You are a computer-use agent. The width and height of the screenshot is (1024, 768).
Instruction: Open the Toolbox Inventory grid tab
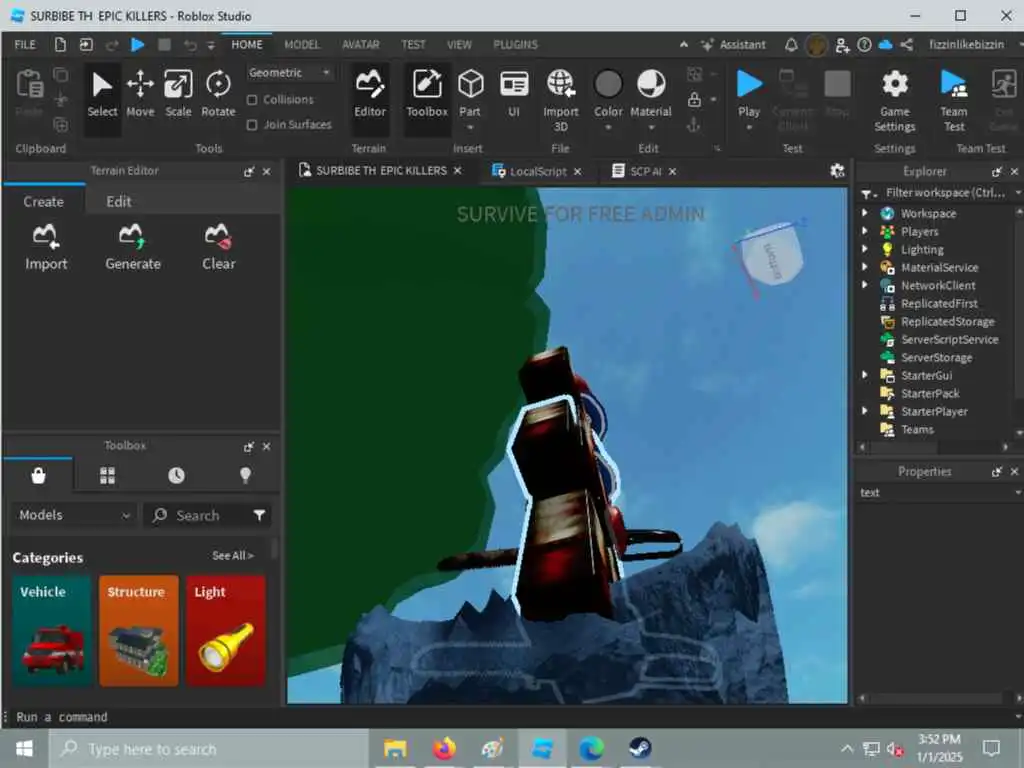coord(108,475)
